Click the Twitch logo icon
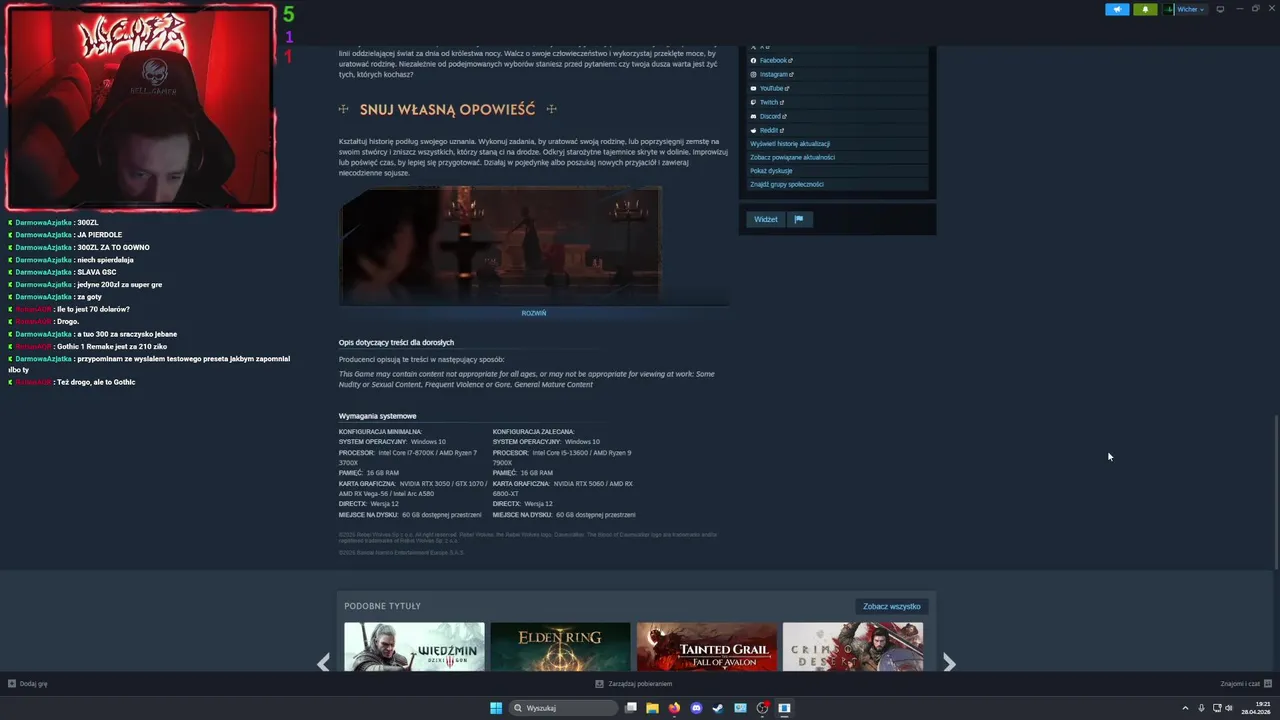This screenshot has height=720, width=1280. click(x=753, y=103)
